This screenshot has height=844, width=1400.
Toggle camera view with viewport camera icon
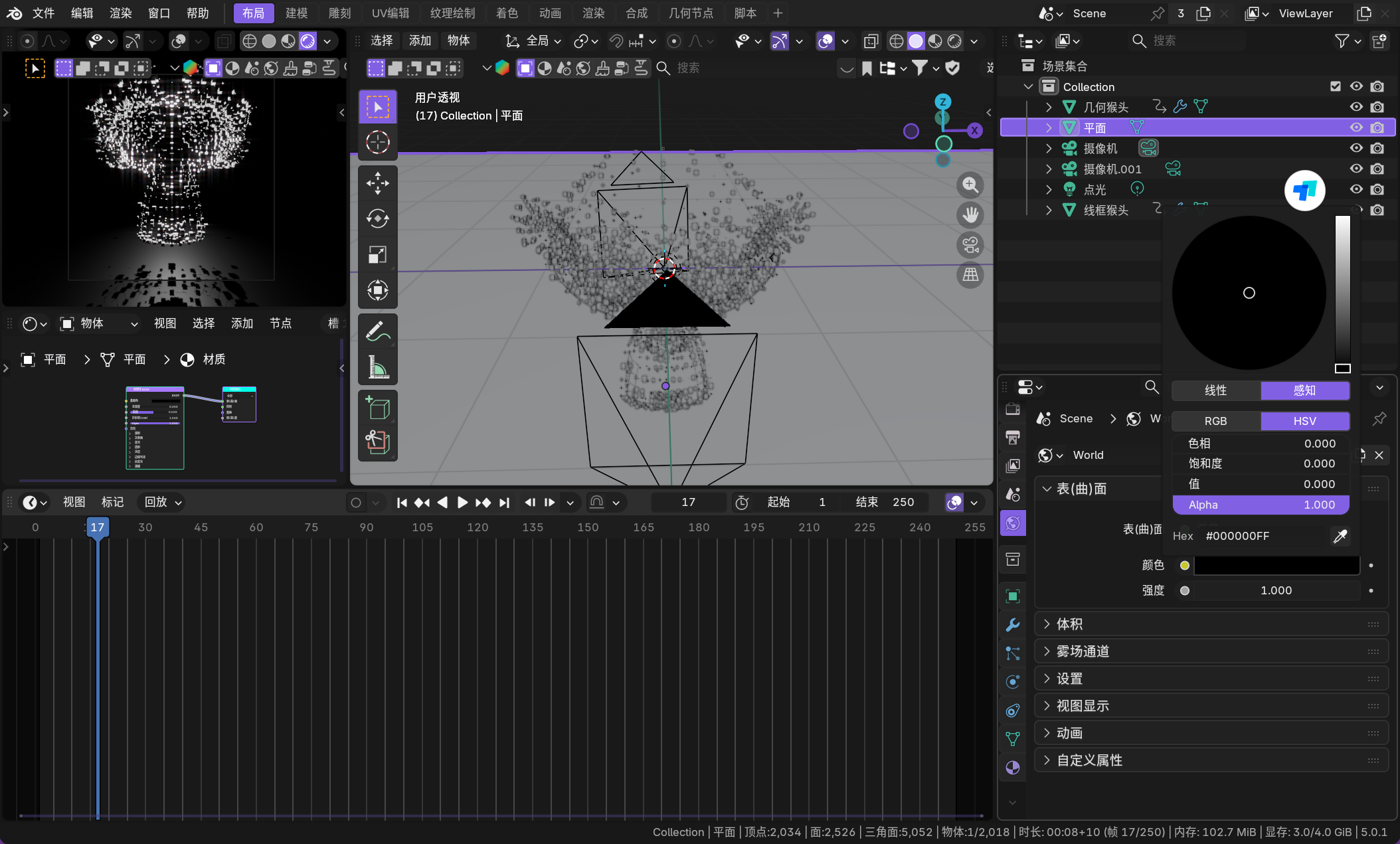tap(970, 245)
